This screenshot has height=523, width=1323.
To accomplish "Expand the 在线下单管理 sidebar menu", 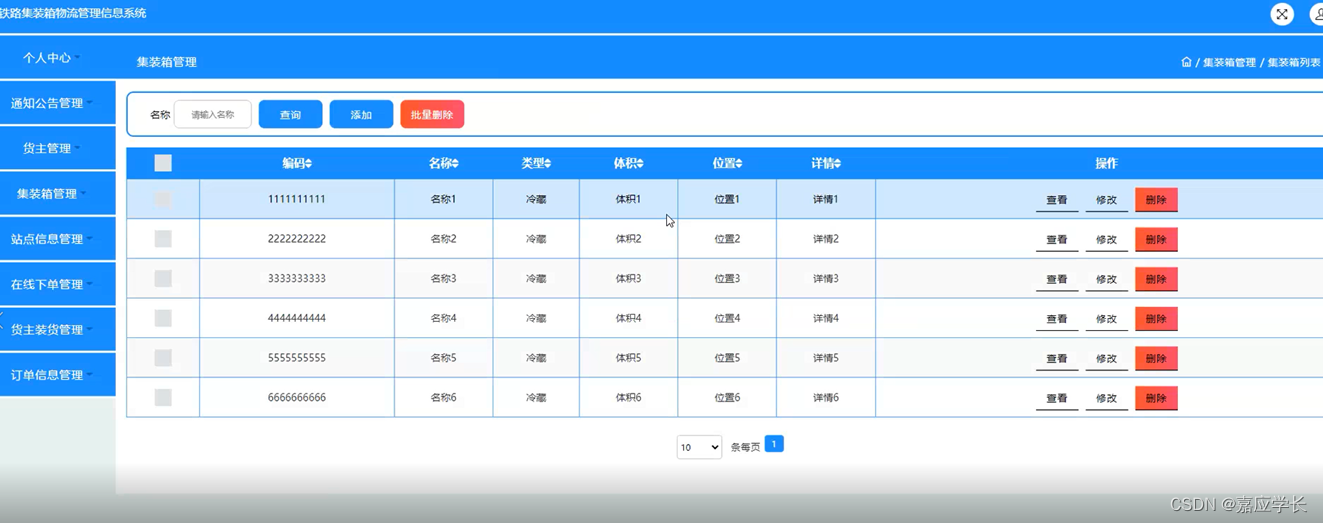I will pos(57,284).
